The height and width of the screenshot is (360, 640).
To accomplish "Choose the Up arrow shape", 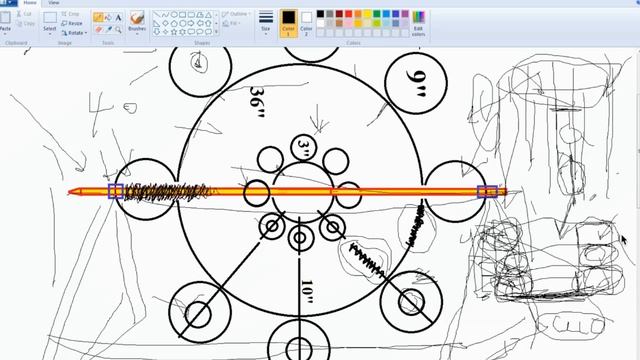I will (208, 23).
